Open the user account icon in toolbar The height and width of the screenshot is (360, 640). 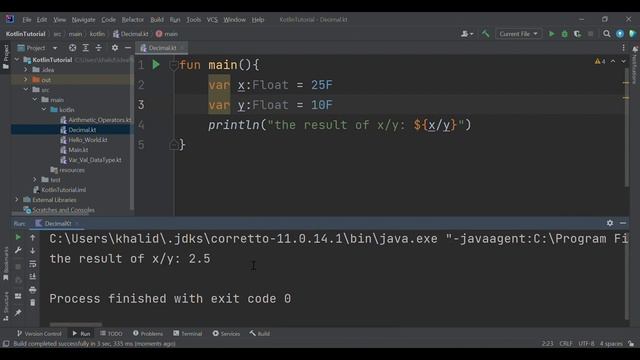(467, 34)
